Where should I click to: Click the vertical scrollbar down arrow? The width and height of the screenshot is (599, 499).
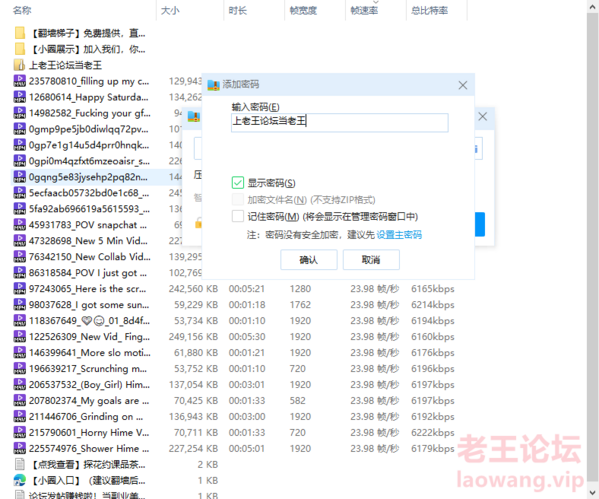coord(592,493)
